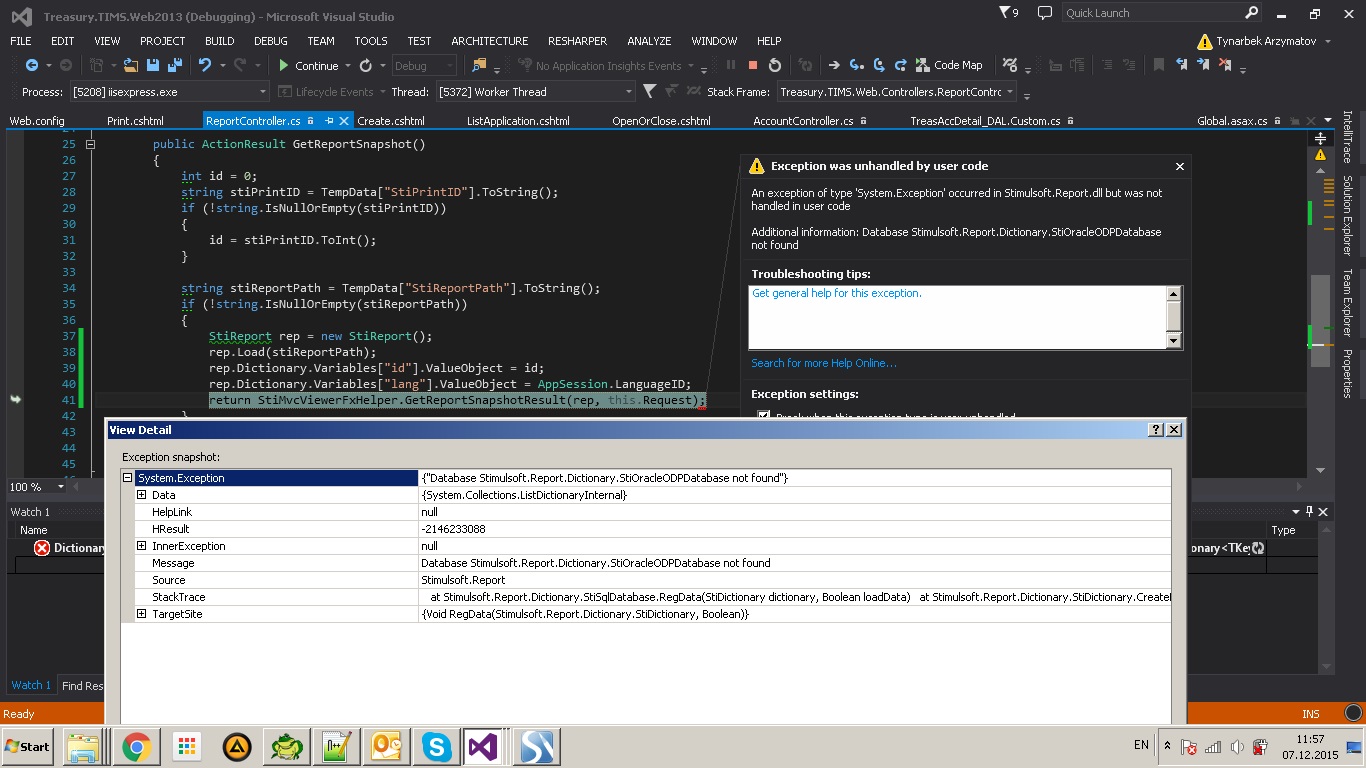Switch to the Web.config tab
This screenshot has width=1366, height=768.
coord(37,121)
